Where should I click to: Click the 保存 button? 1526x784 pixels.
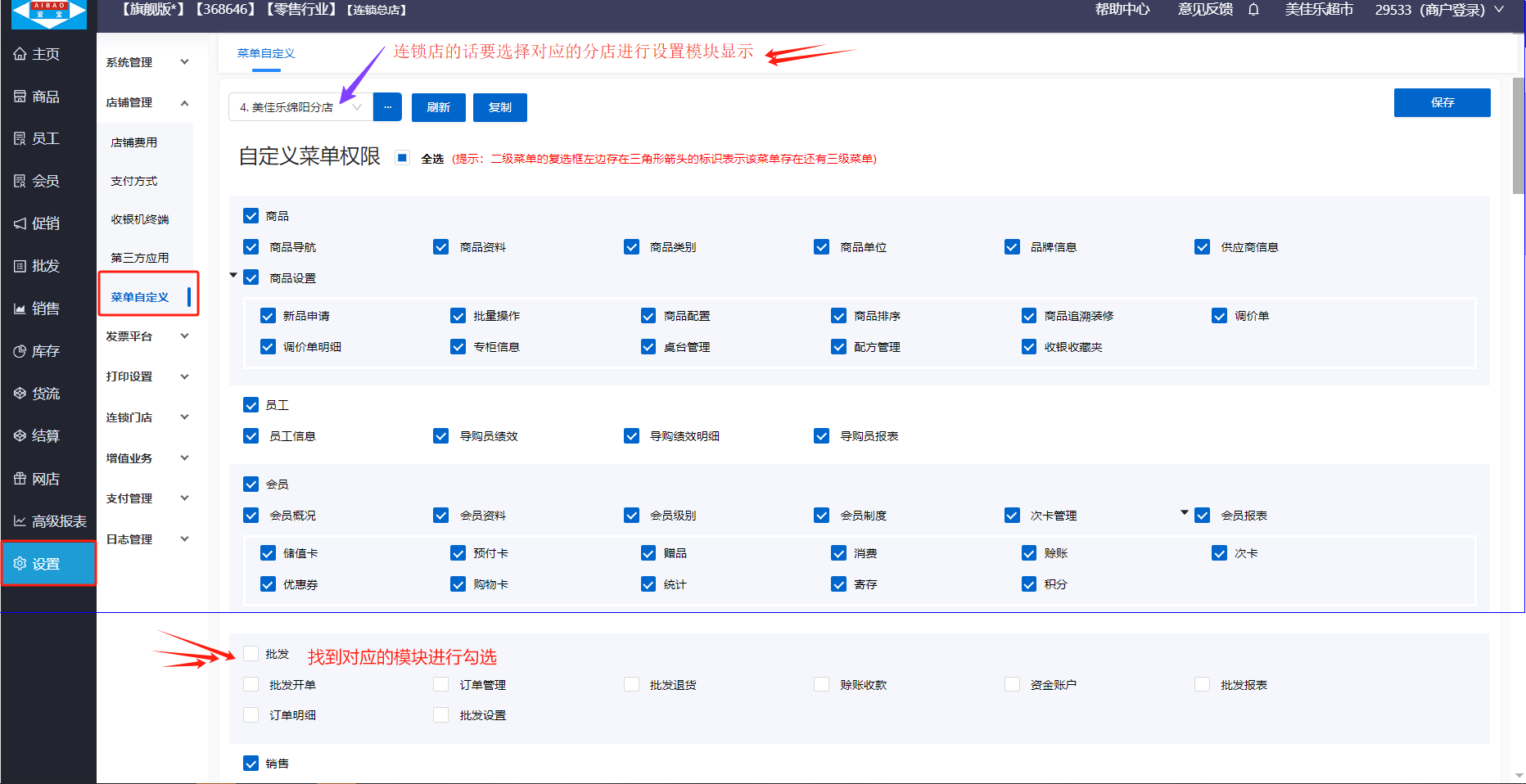pos(1442,102)
